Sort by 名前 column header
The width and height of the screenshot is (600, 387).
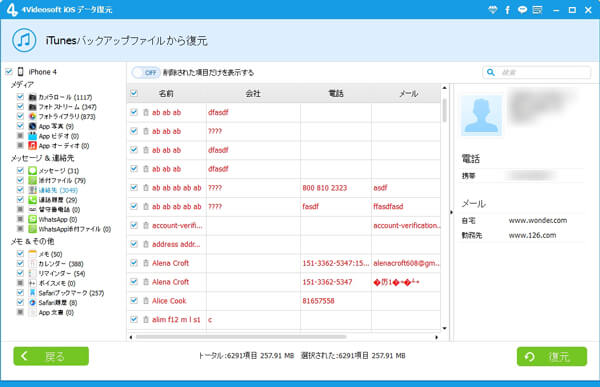166,93
